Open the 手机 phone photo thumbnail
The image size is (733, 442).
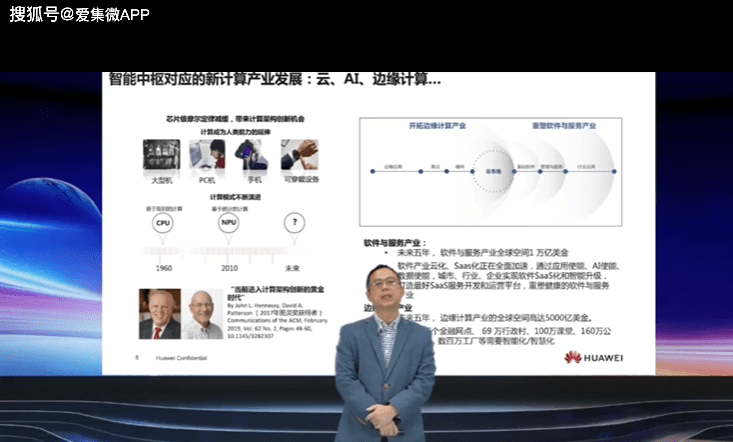[x=253, y=155]
